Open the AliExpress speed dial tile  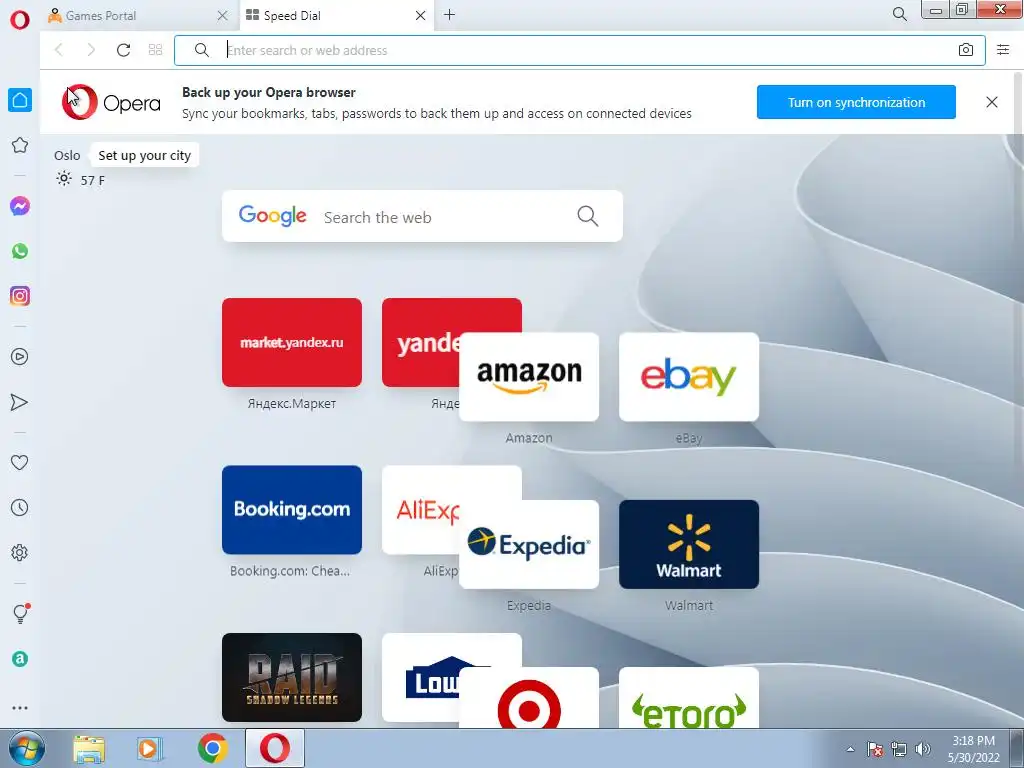point(421,509)
